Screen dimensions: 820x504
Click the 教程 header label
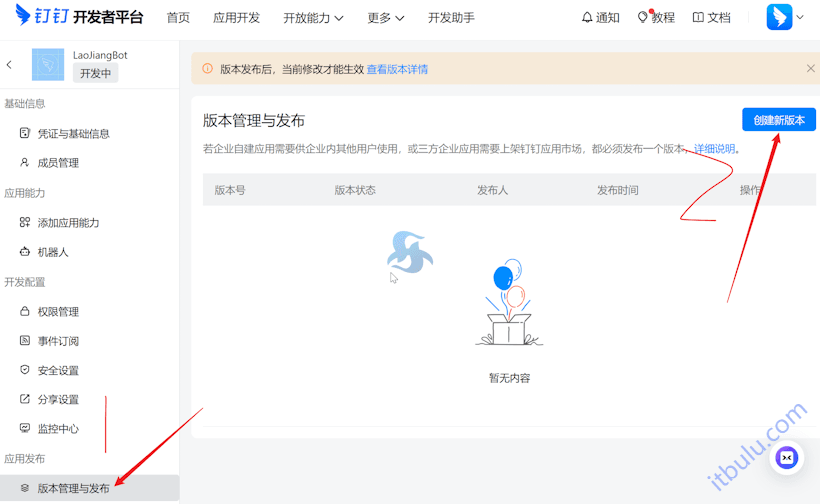point(663,18)
